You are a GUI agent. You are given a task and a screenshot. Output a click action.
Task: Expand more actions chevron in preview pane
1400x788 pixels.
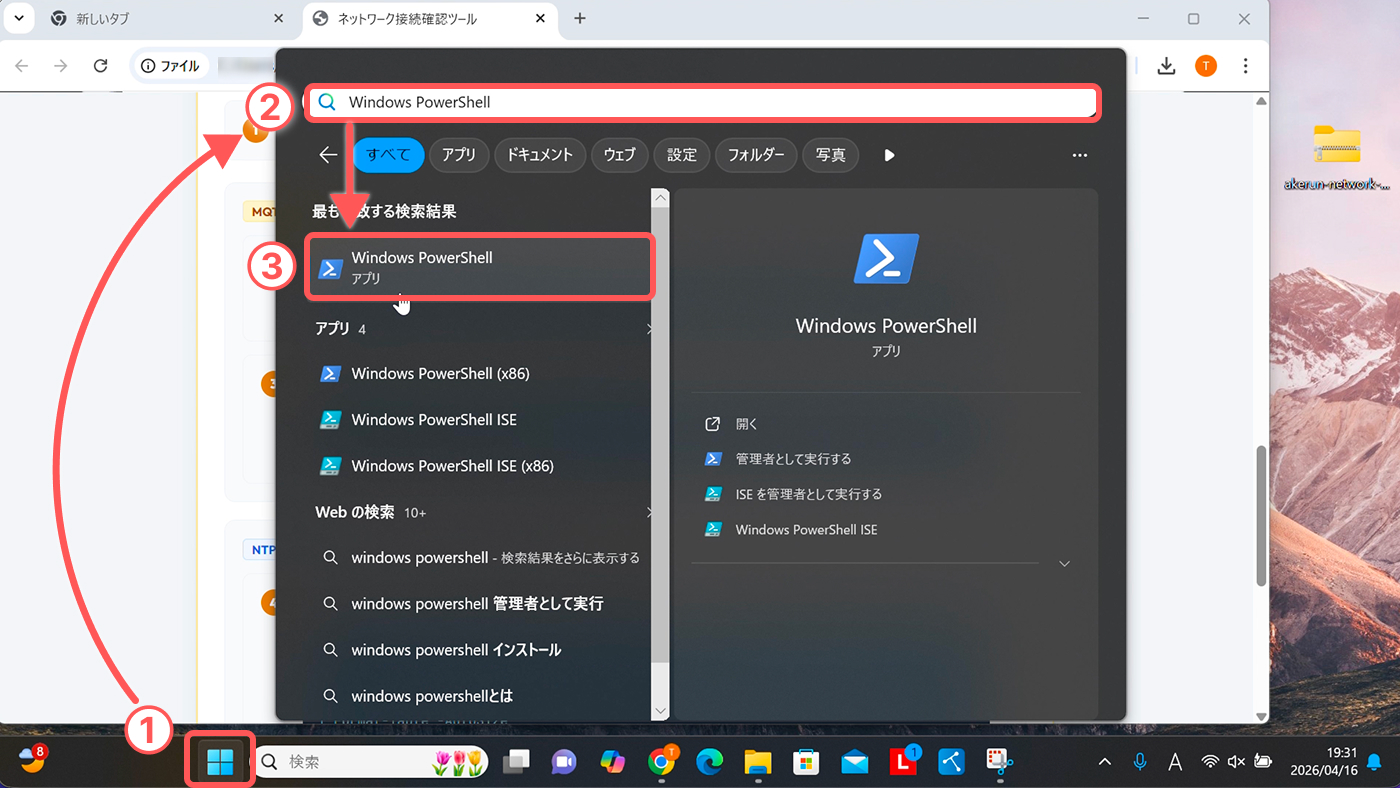pos(1064,564)
